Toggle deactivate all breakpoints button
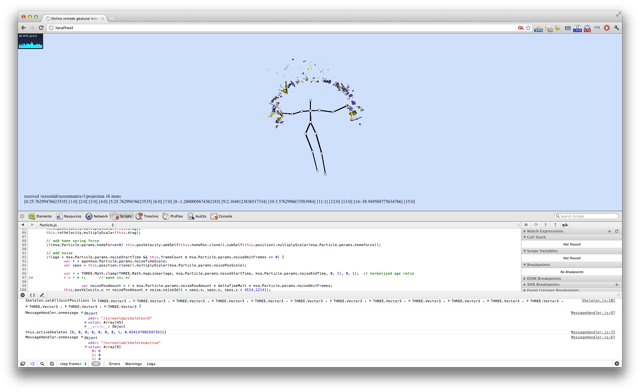Viewport: 640px width, 392px height. 565,225
